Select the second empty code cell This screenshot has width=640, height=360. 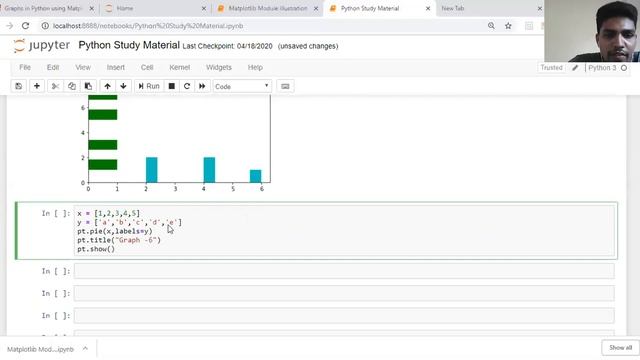coord(344,293)
